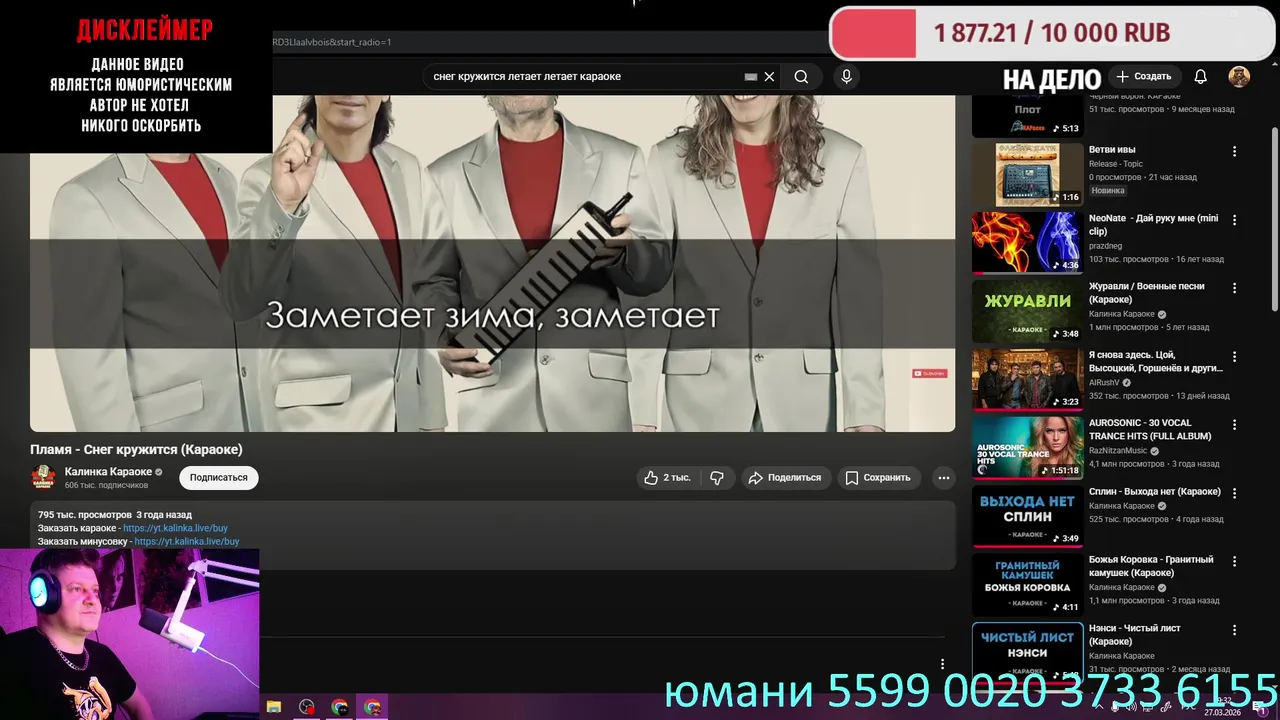This screenshot has height=720, width=1280.
Task: Open Калинка Караоке channel name under video
Action: pos(108,472)
